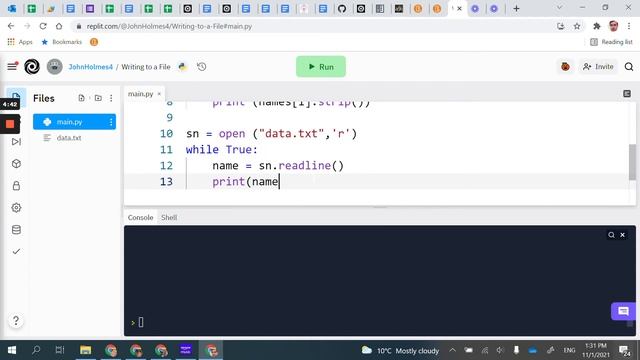640x360 pixels.
Task: Open Windows taskbar search
Action: (36, 350)
